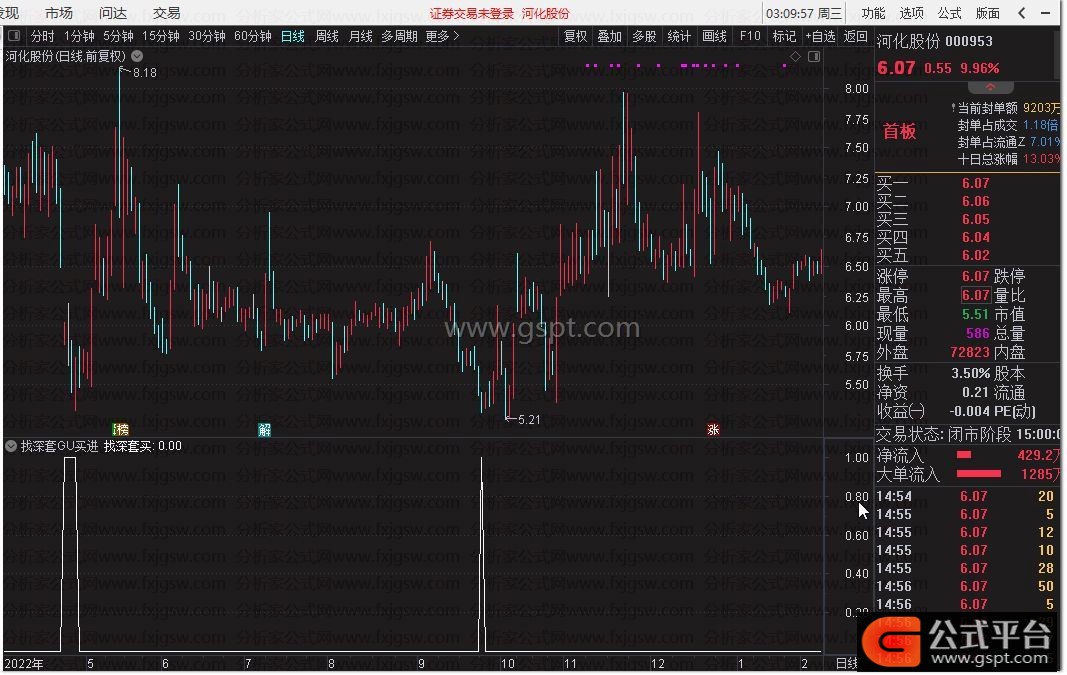
Task: Toggle the side panel icon at chart top right
Action: tap(814, 56)
